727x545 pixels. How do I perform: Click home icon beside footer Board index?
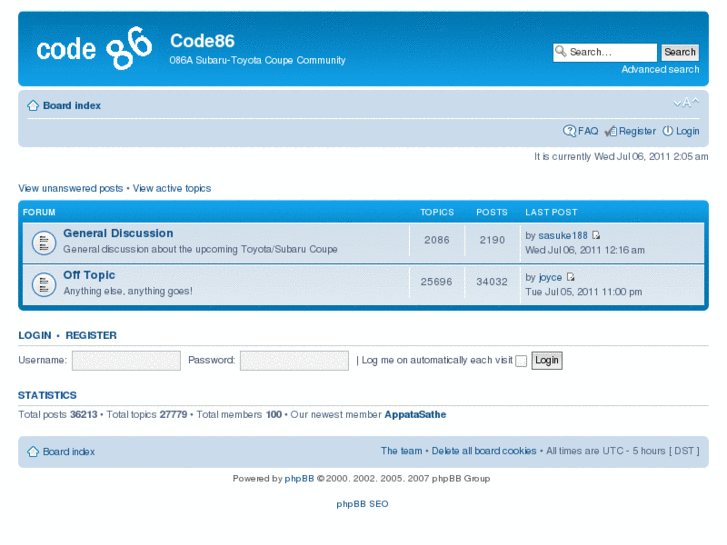point(33,452)
